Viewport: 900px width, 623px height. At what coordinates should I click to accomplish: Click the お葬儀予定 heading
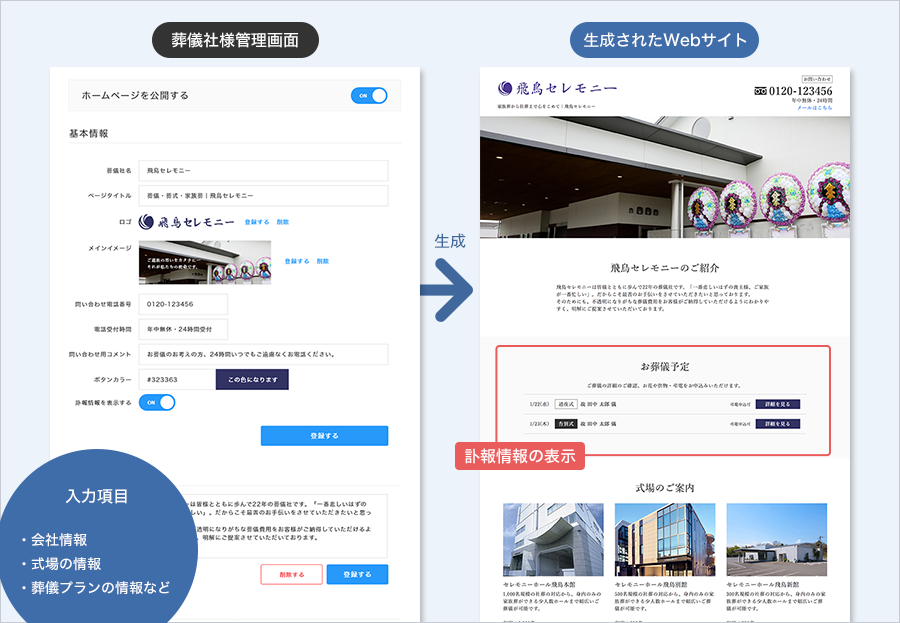665,366
